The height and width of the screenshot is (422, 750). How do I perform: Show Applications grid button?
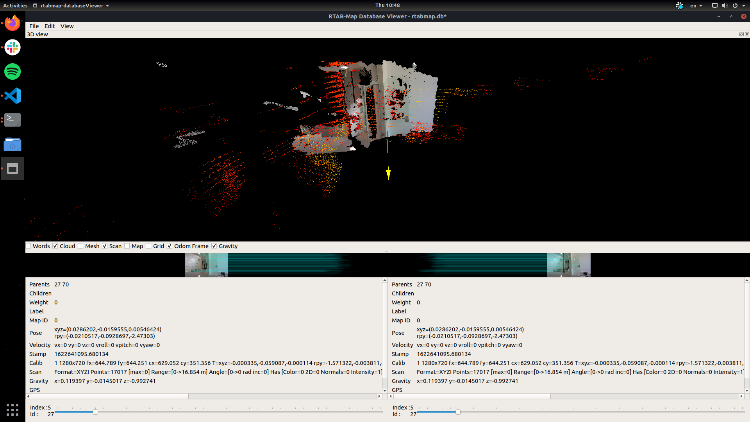click(13, 409)
